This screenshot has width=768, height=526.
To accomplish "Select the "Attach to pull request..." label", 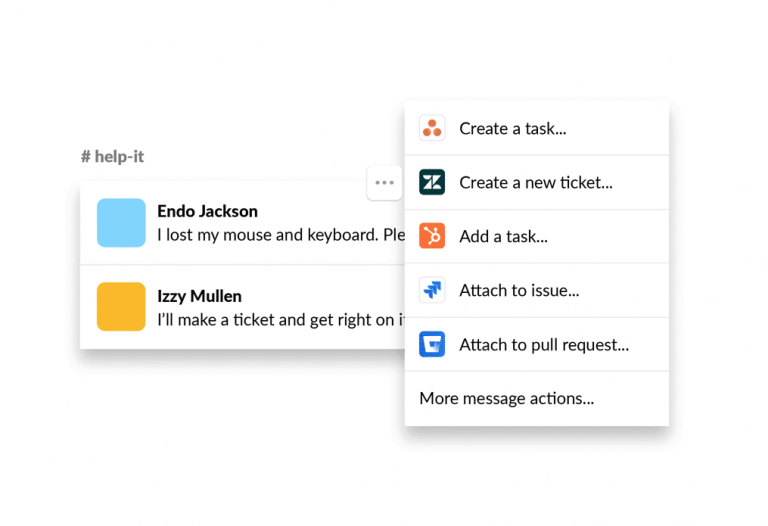I will [x=543, y=345].
